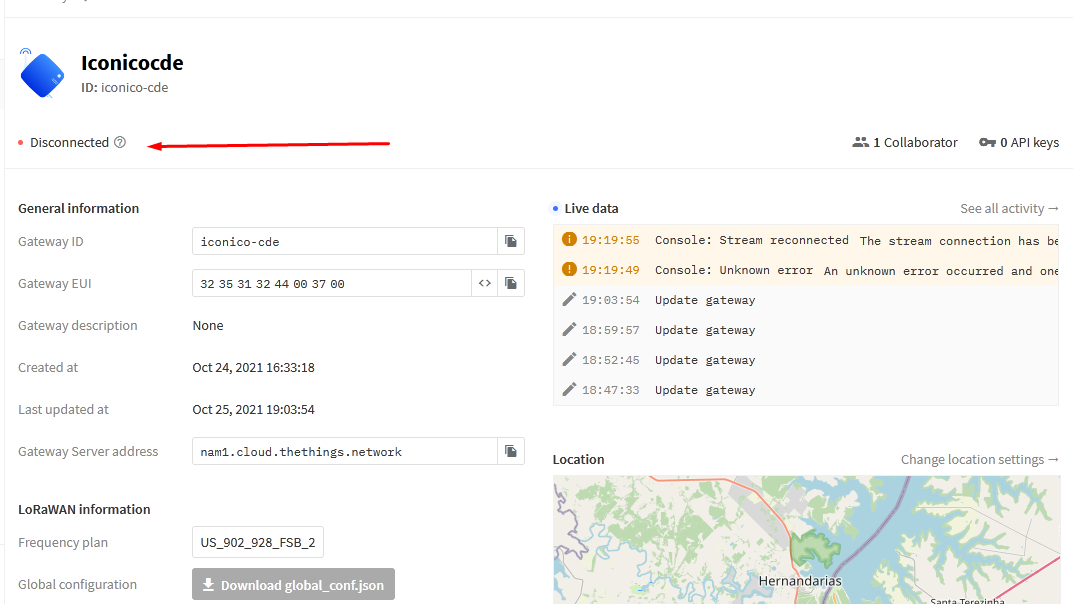
Task: Click the Last updated at date value
Action: (x=253, y=410)
